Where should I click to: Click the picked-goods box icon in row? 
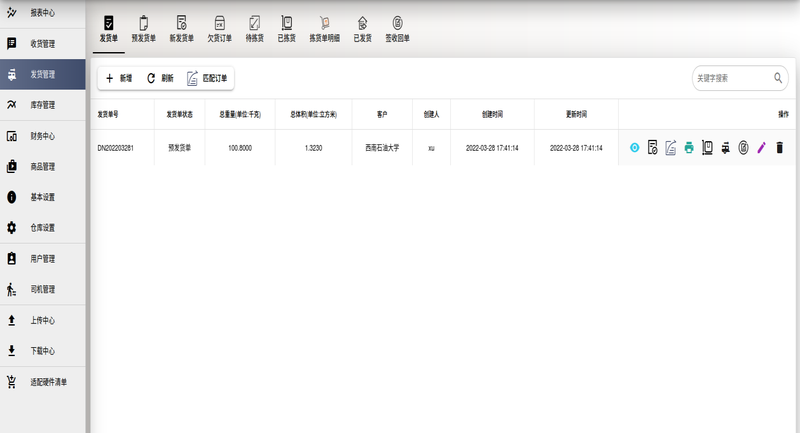coord(707,148)
